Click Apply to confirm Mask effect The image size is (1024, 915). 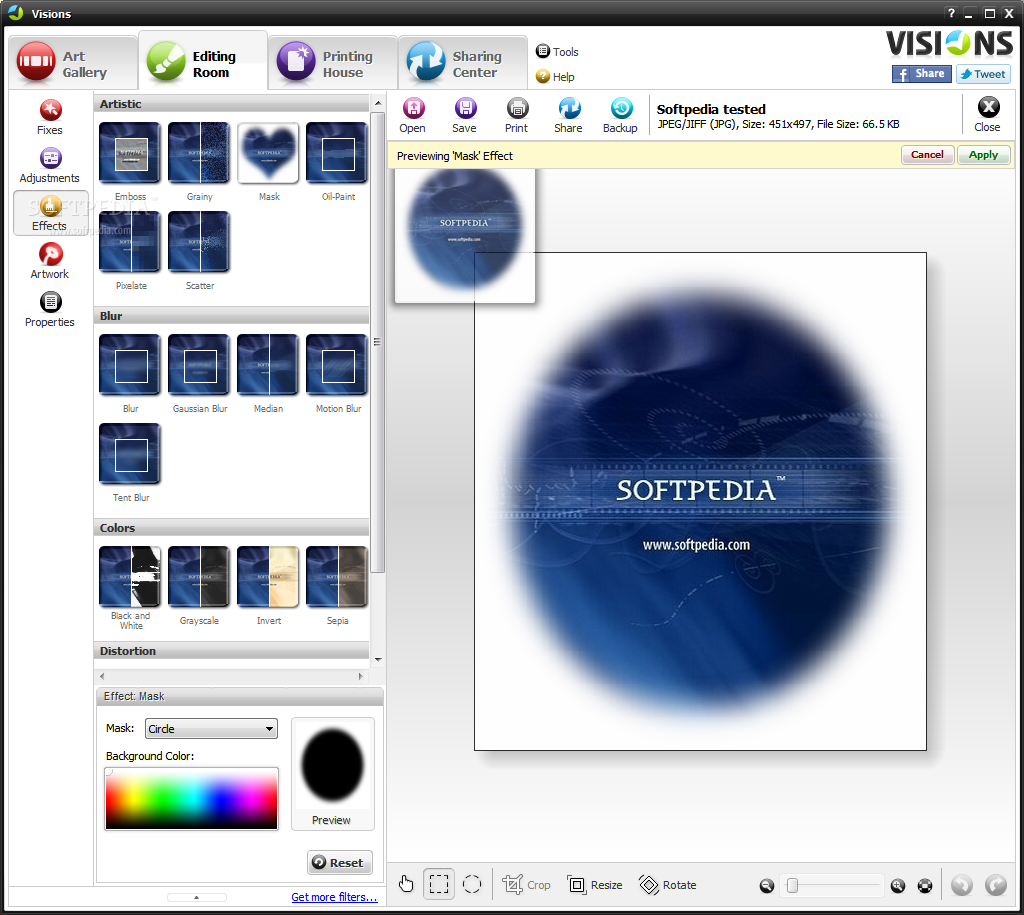click(984, 155)
